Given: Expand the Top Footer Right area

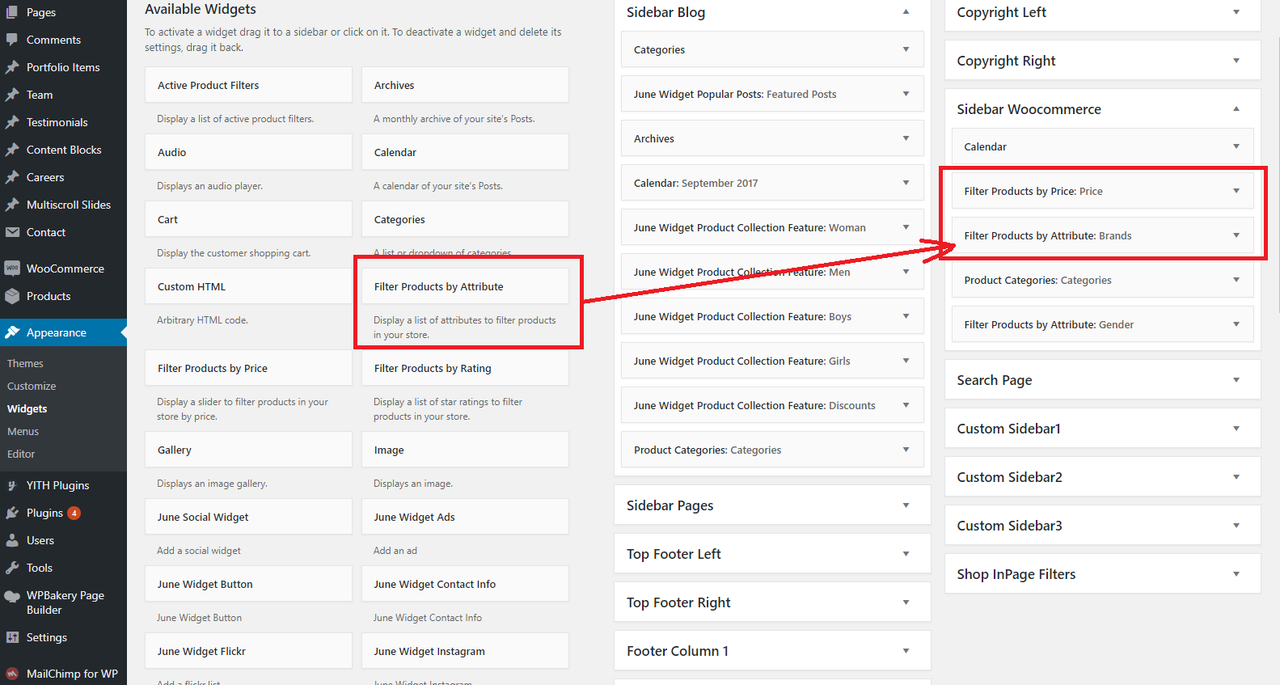Looking at the screenshot, I should click(x=906, y=602).
